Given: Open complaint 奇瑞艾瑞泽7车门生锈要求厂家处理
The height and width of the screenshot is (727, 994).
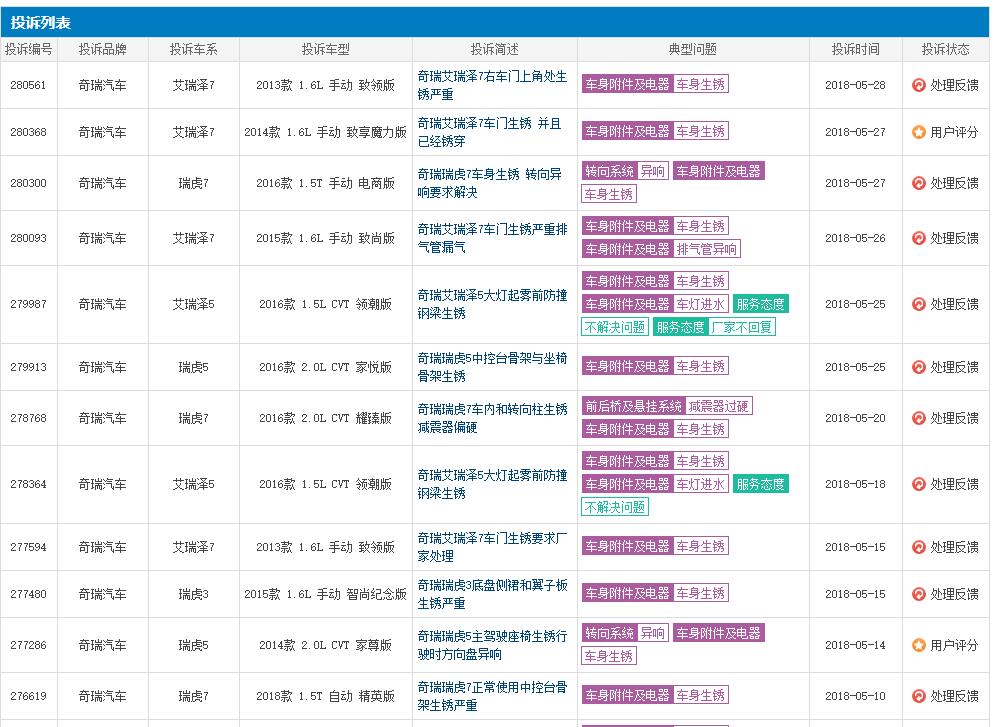Looking at the screenshot, I should [x=492, y=547].
